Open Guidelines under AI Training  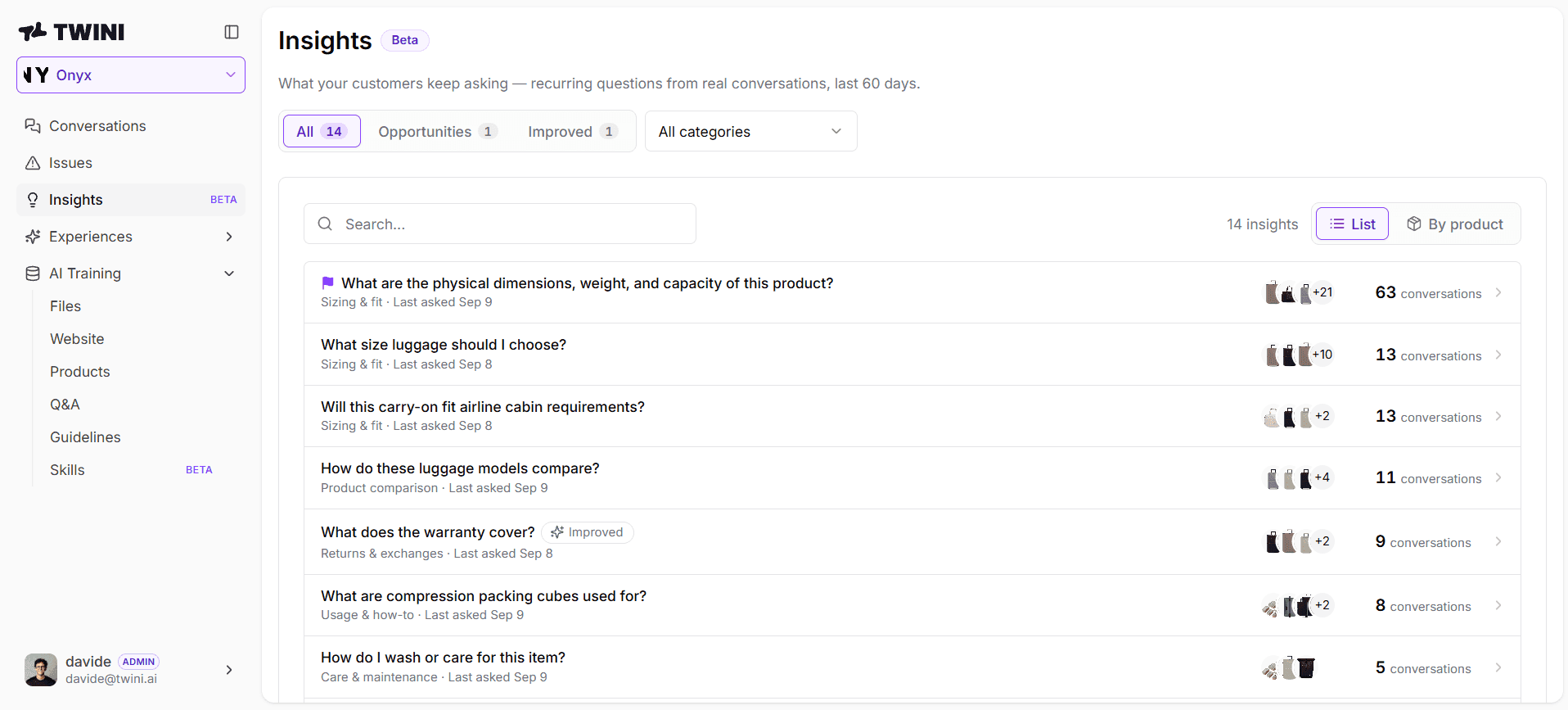[x=85, y=437]
